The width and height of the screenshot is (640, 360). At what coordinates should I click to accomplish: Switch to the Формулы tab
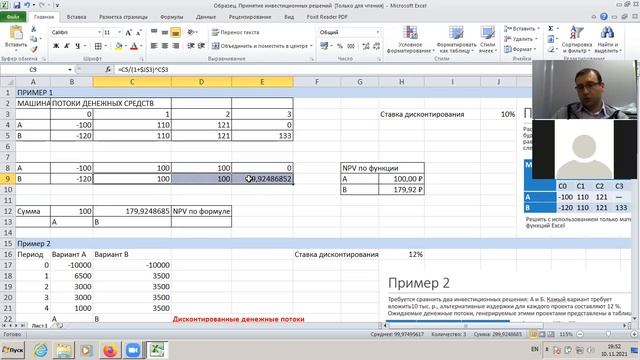(x=171, y=17)
